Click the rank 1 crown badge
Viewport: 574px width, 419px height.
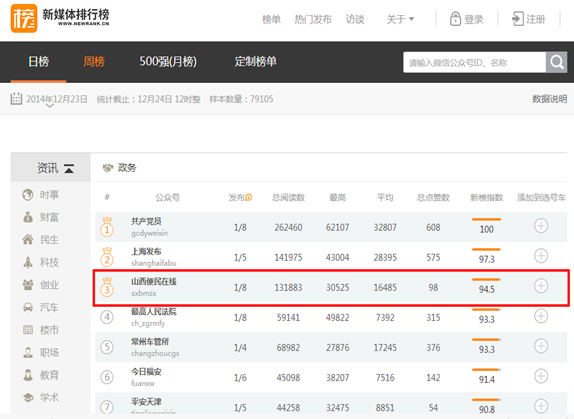107,227
